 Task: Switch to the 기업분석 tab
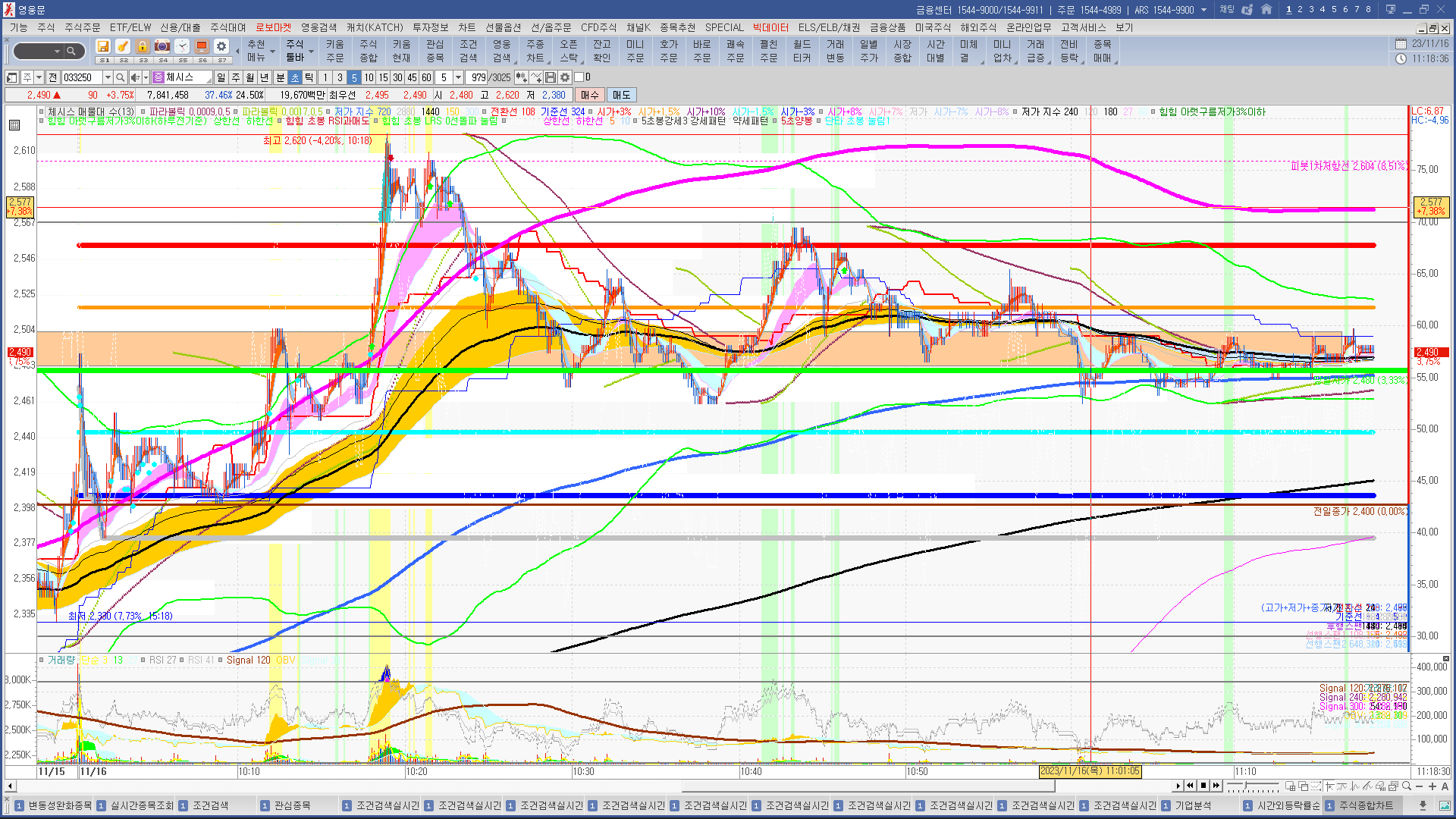tap(1193, 805)
